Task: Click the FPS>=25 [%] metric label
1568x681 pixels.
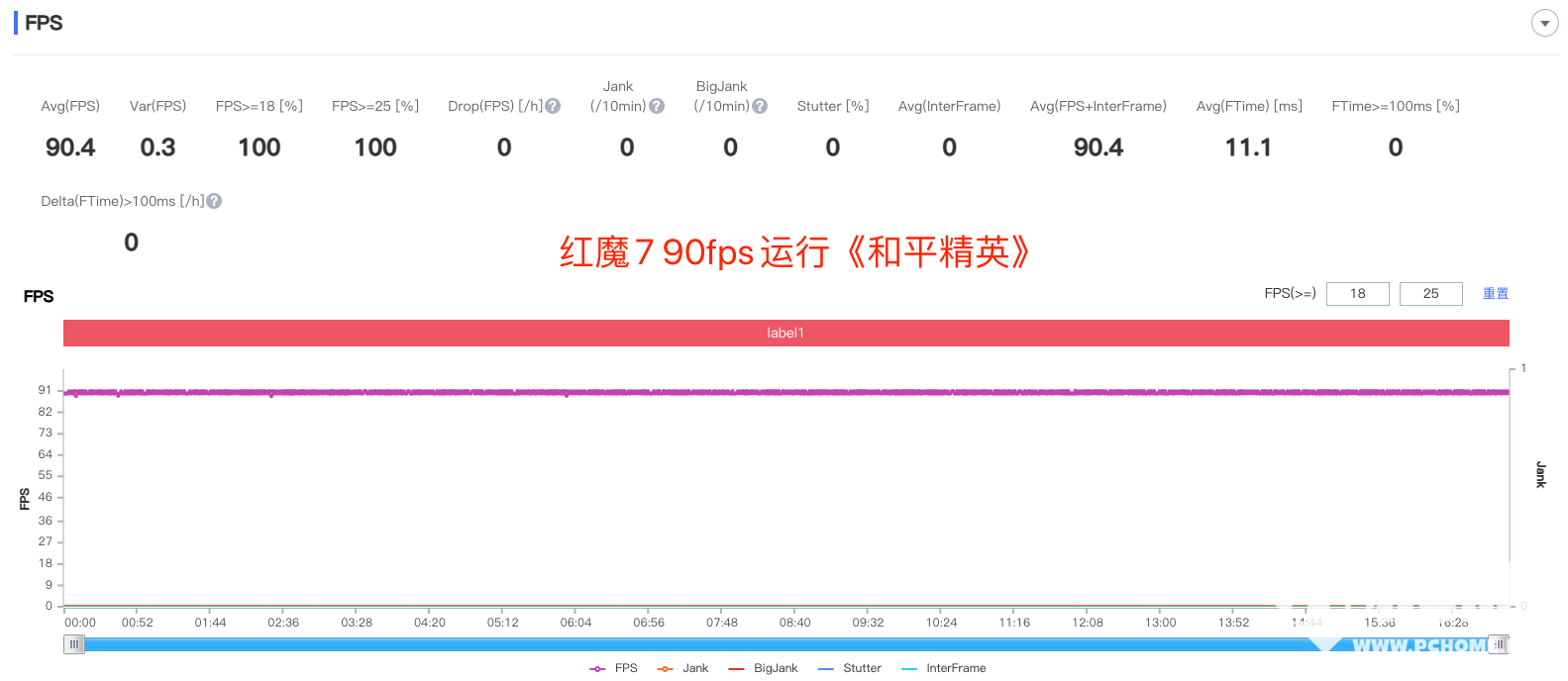Action: point(375,106)
